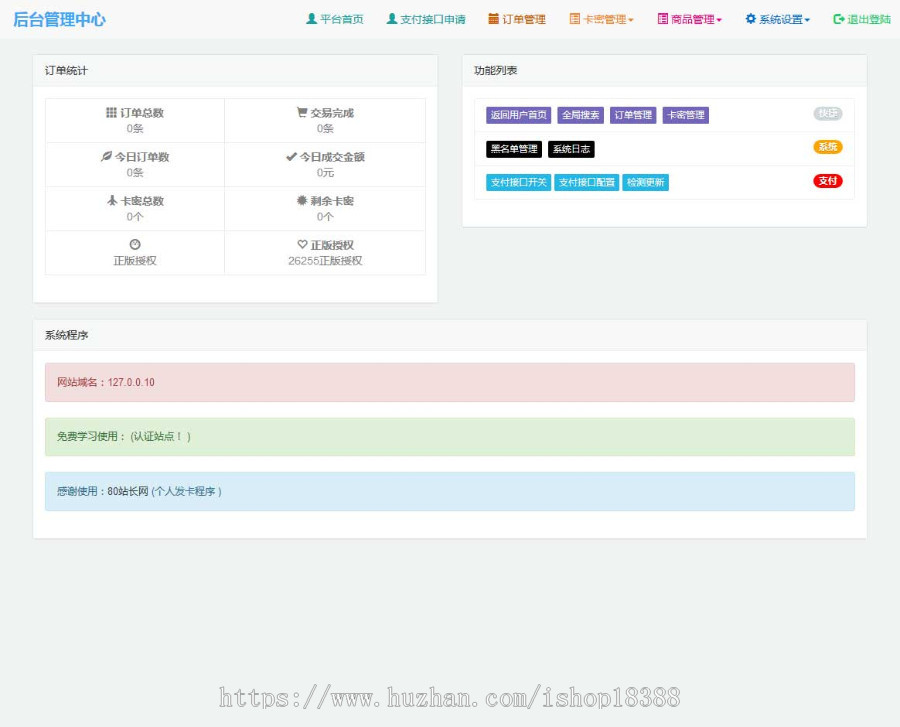900x727 pixels.
Task: Open 支付接口配置
Action: tap(587, 182)
